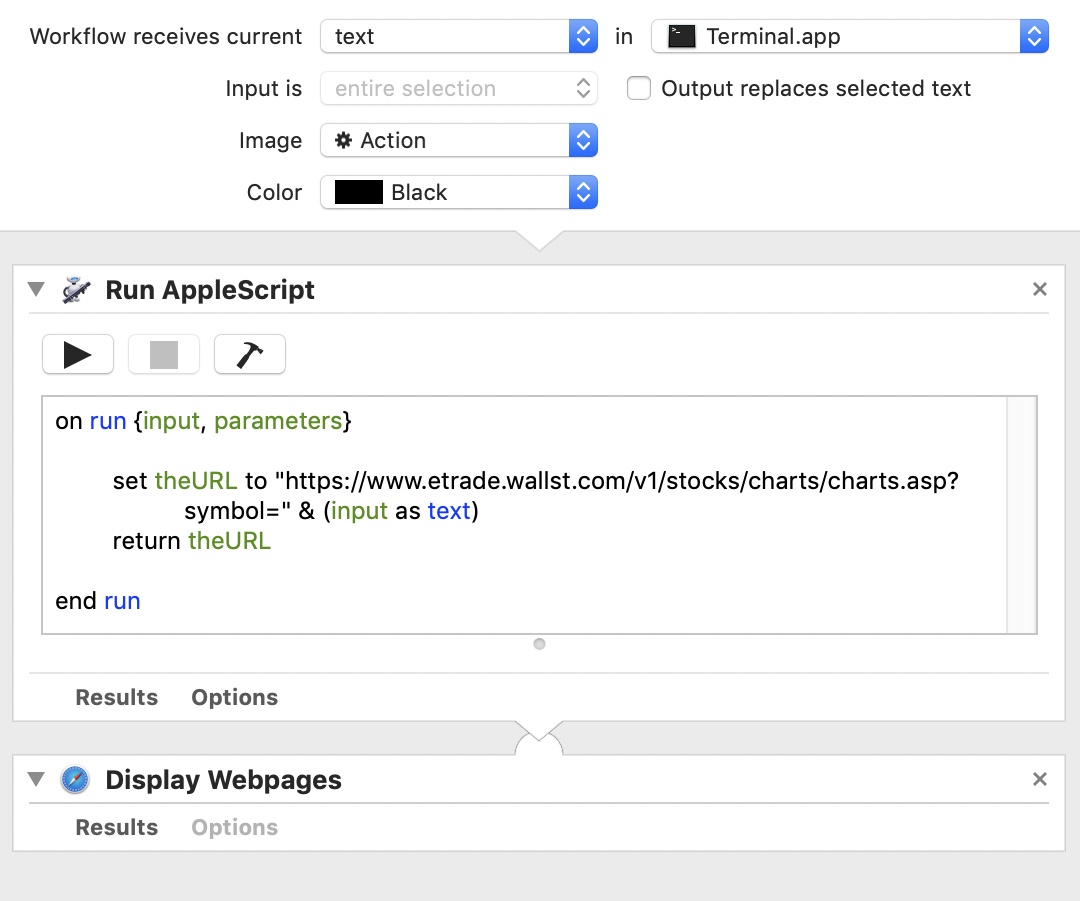This screenshot has width=1080, height=901.
Task: Show Results under Run AppleScript
Action: [x=116, y=697]
